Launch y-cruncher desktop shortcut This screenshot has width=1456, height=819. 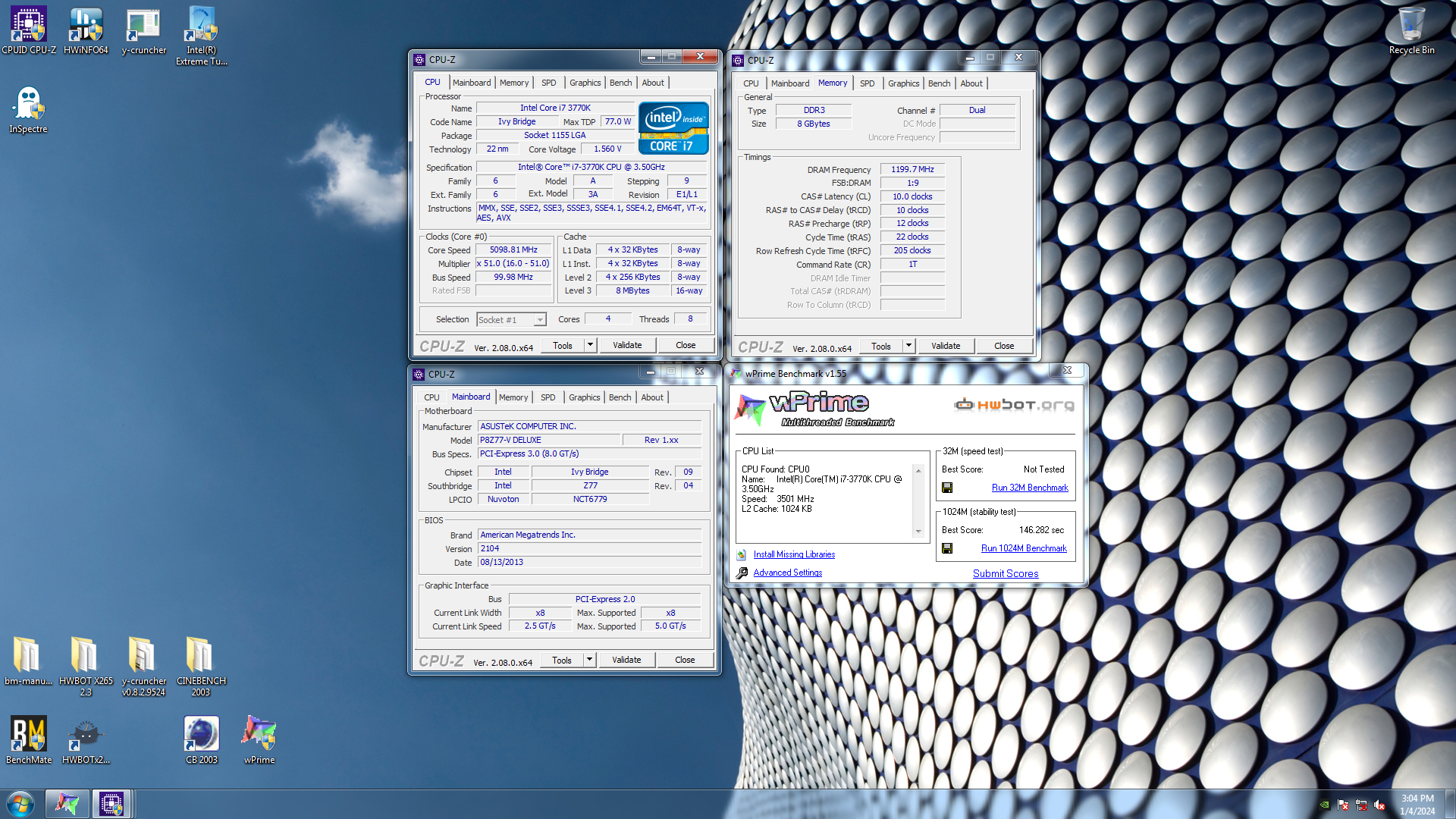pyautogui.click(x=143, y=31)
